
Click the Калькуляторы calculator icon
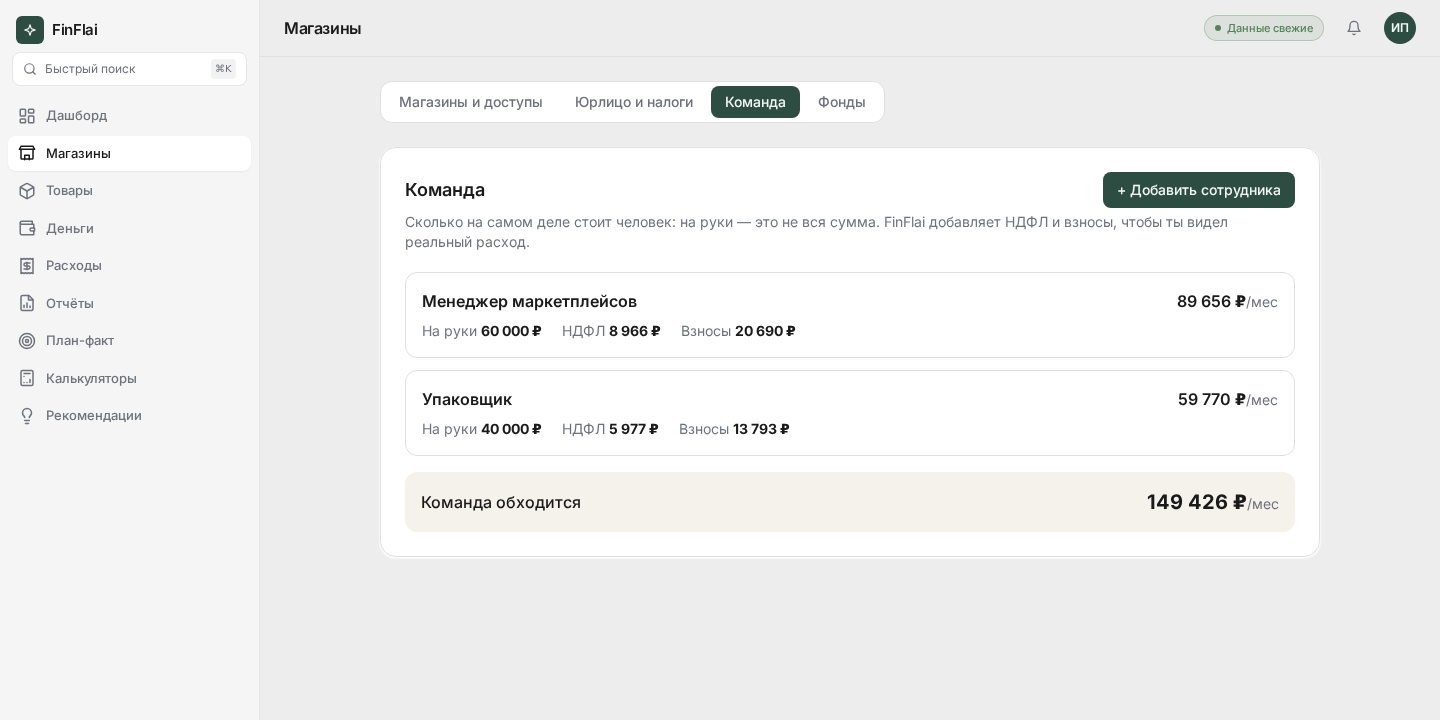pyautogui.click(x=27, y=378)
